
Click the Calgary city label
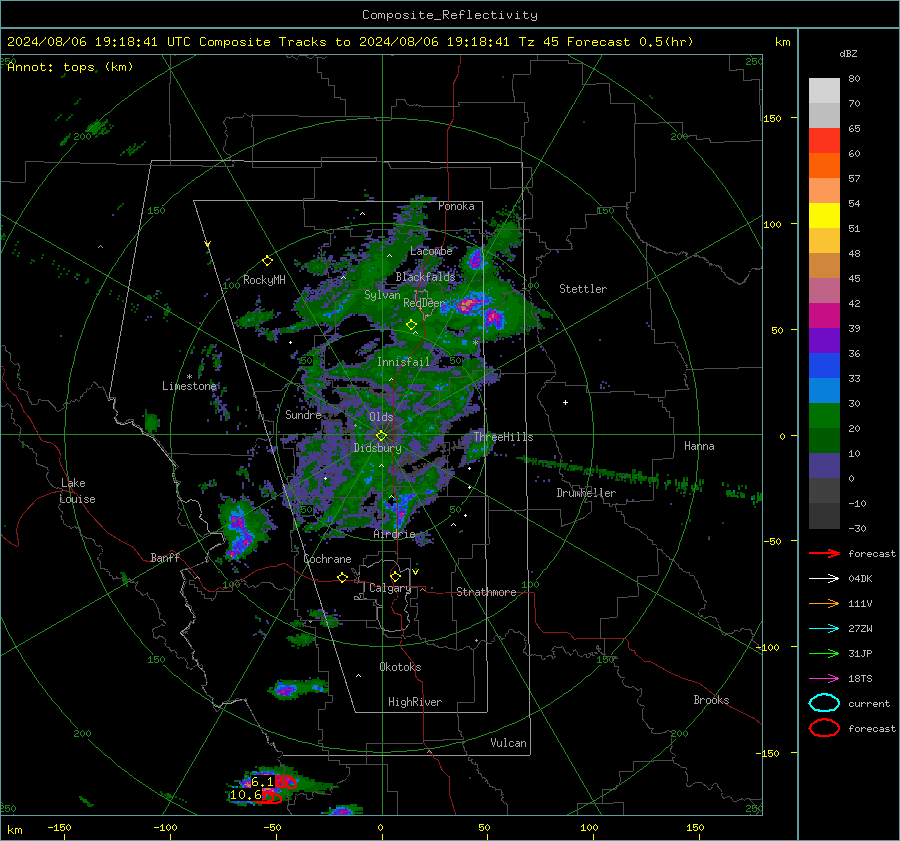point(390,588)
